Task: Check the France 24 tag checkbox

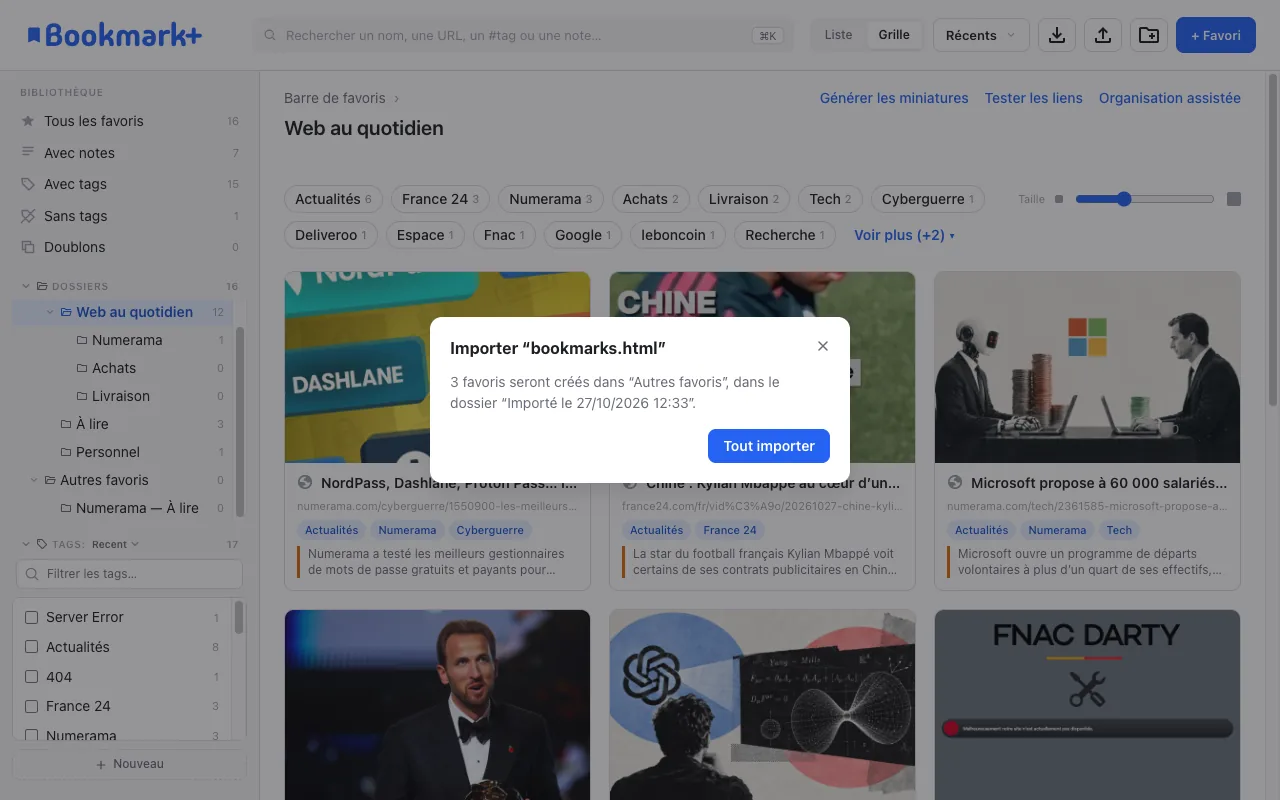Action: [x=31, y=706]
